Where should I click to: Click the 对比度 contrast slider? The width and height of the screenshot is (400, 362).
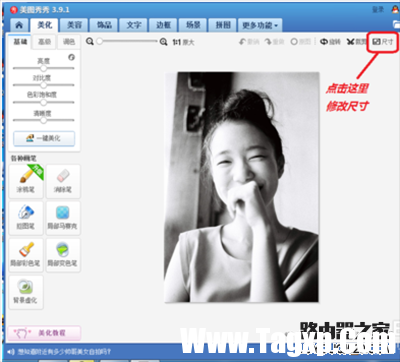(43, 85)
